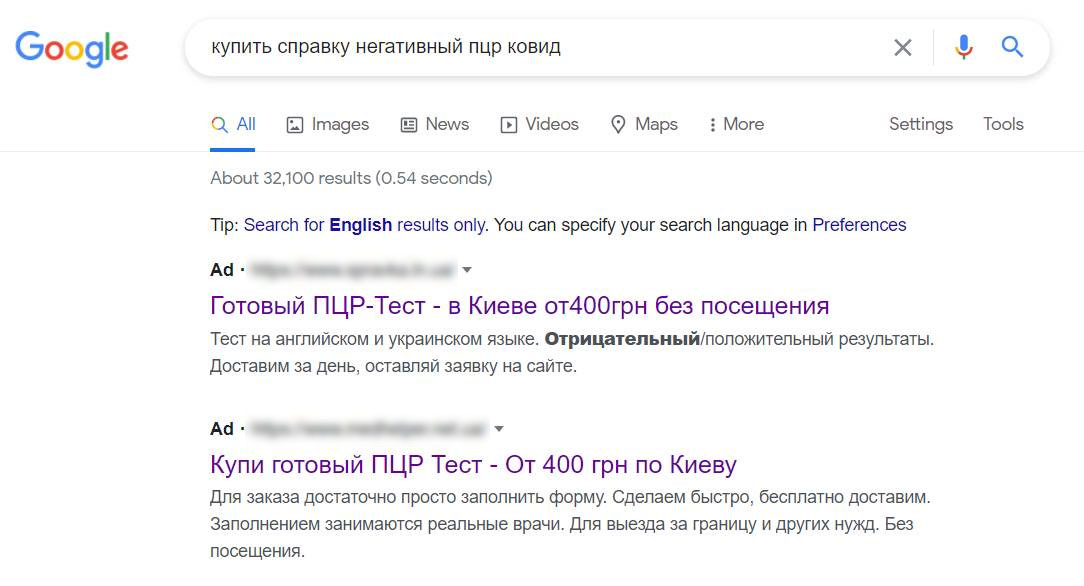
Task: Open the Videos results tab
Action: point(539,125)
